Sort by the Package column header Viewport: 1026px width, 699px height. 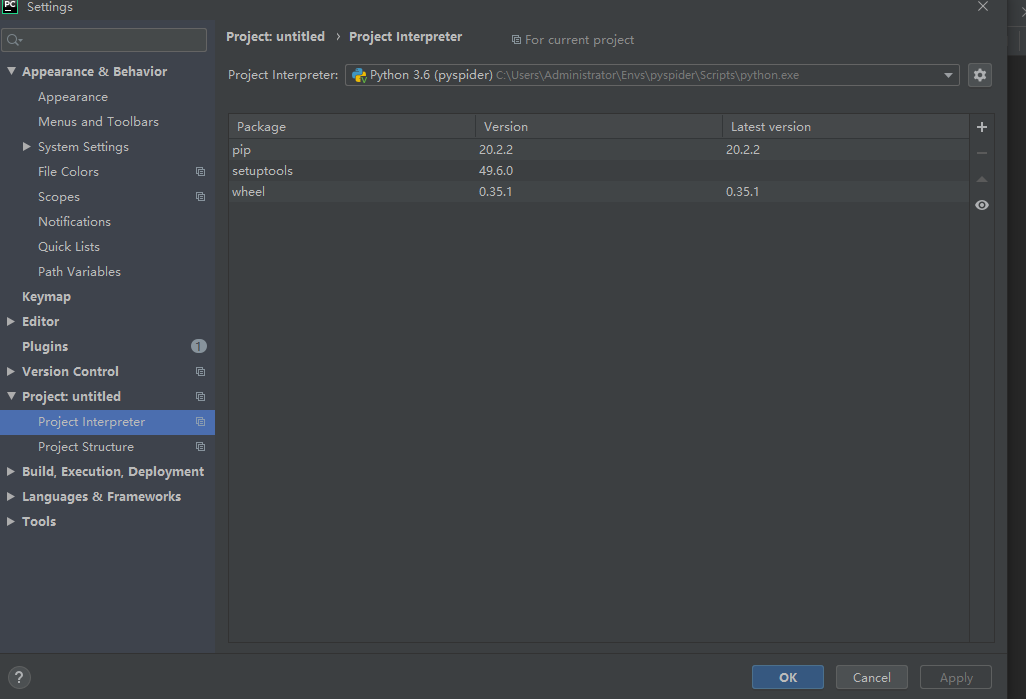click(x=352, y=127)
